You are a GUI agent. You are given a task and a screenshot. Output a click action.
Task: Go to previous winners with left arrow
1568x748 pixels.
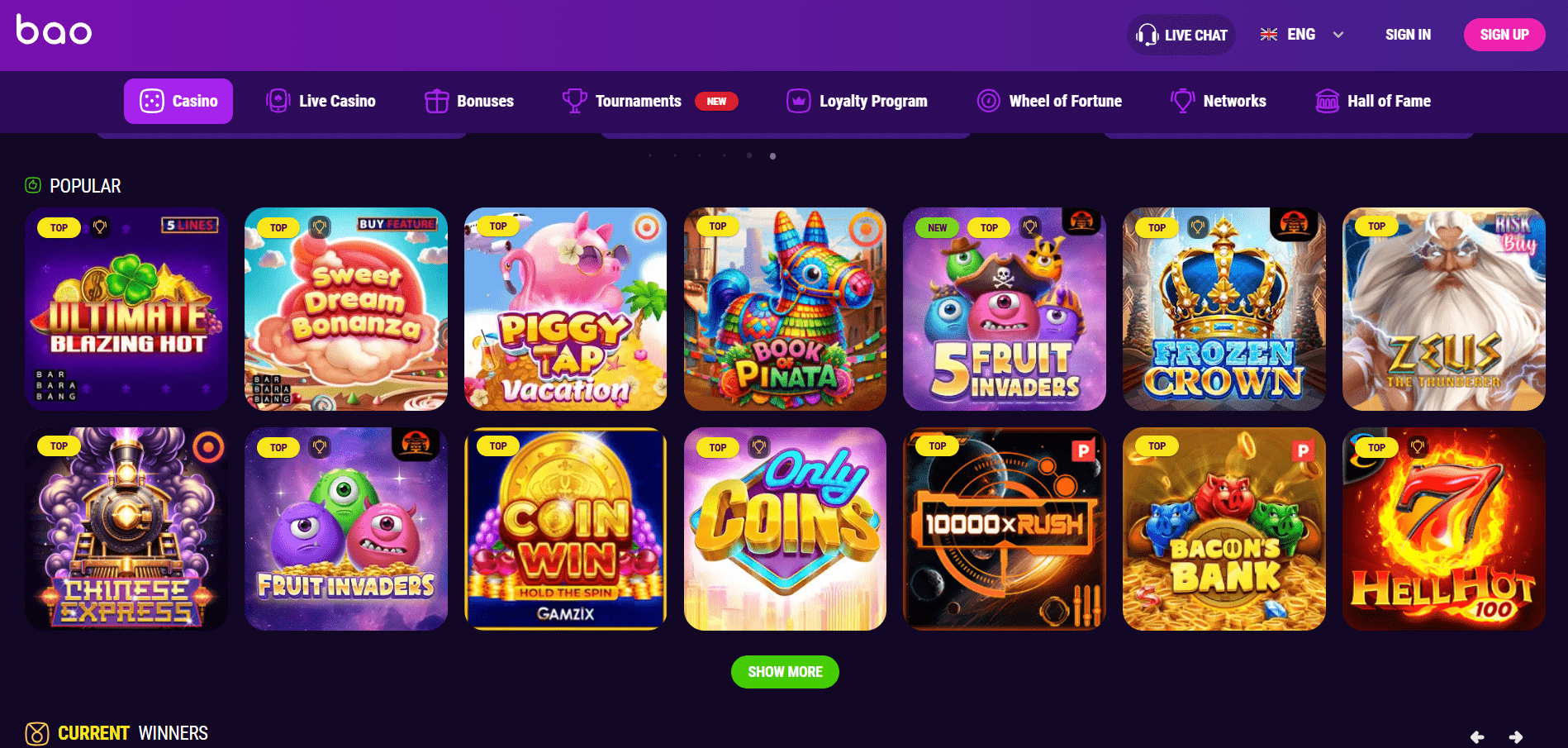[1477, 736]
